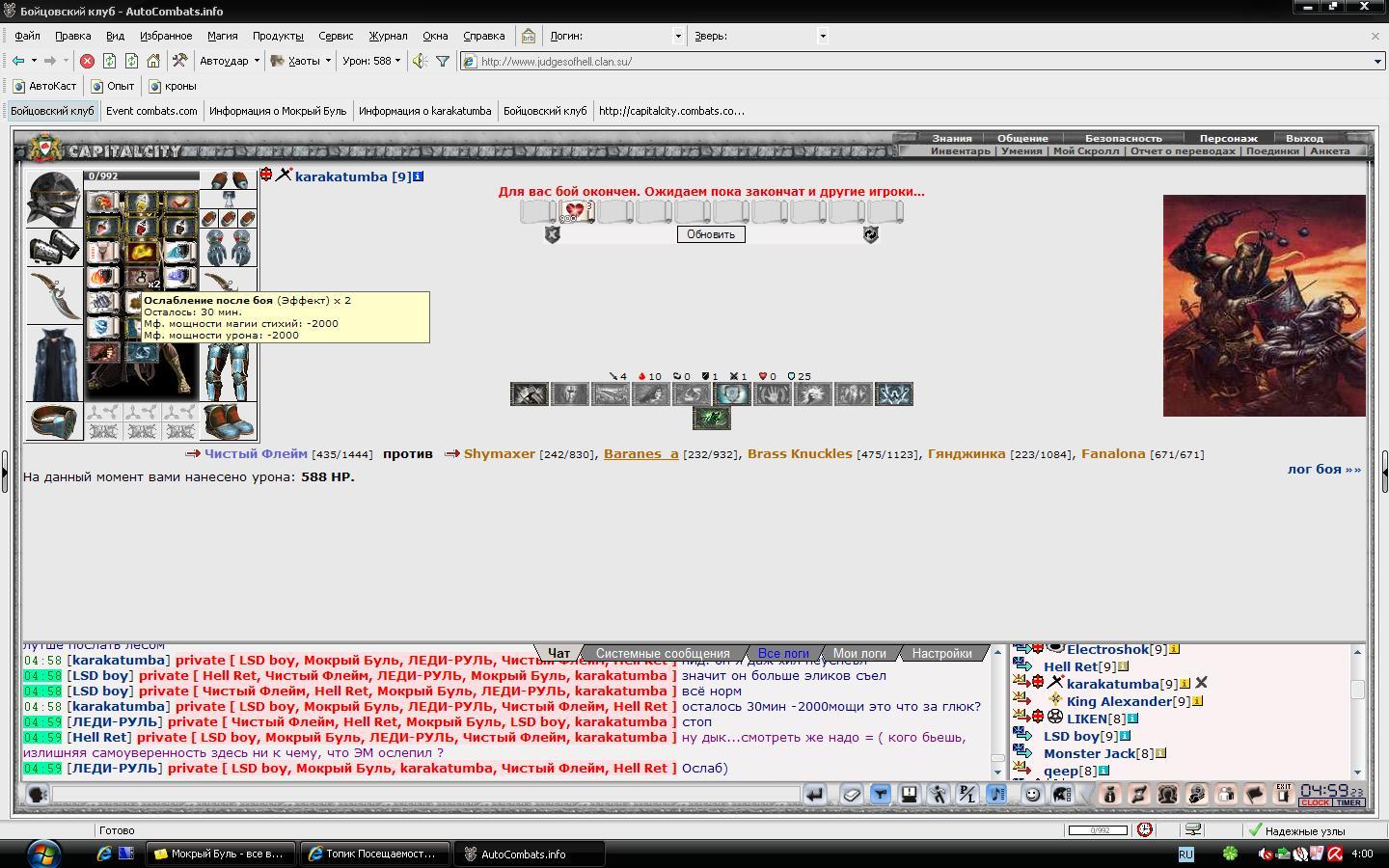Click the helmet equipment slot
Screen dimensions: 1389x868
[x=54, y=199]
